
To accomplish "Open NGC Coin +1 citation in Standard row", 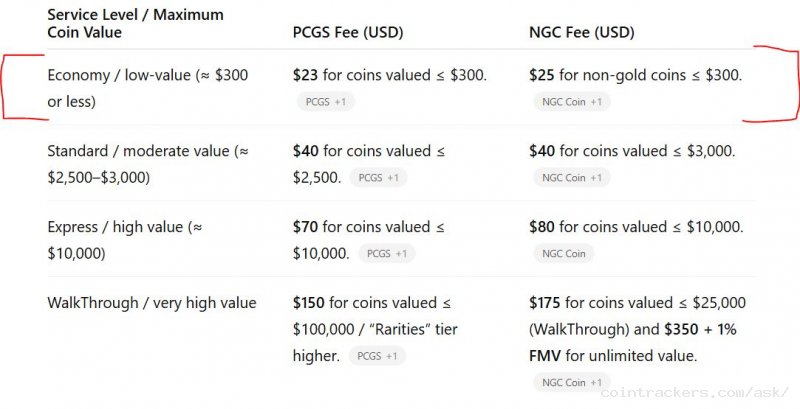I will pos(571,178).
